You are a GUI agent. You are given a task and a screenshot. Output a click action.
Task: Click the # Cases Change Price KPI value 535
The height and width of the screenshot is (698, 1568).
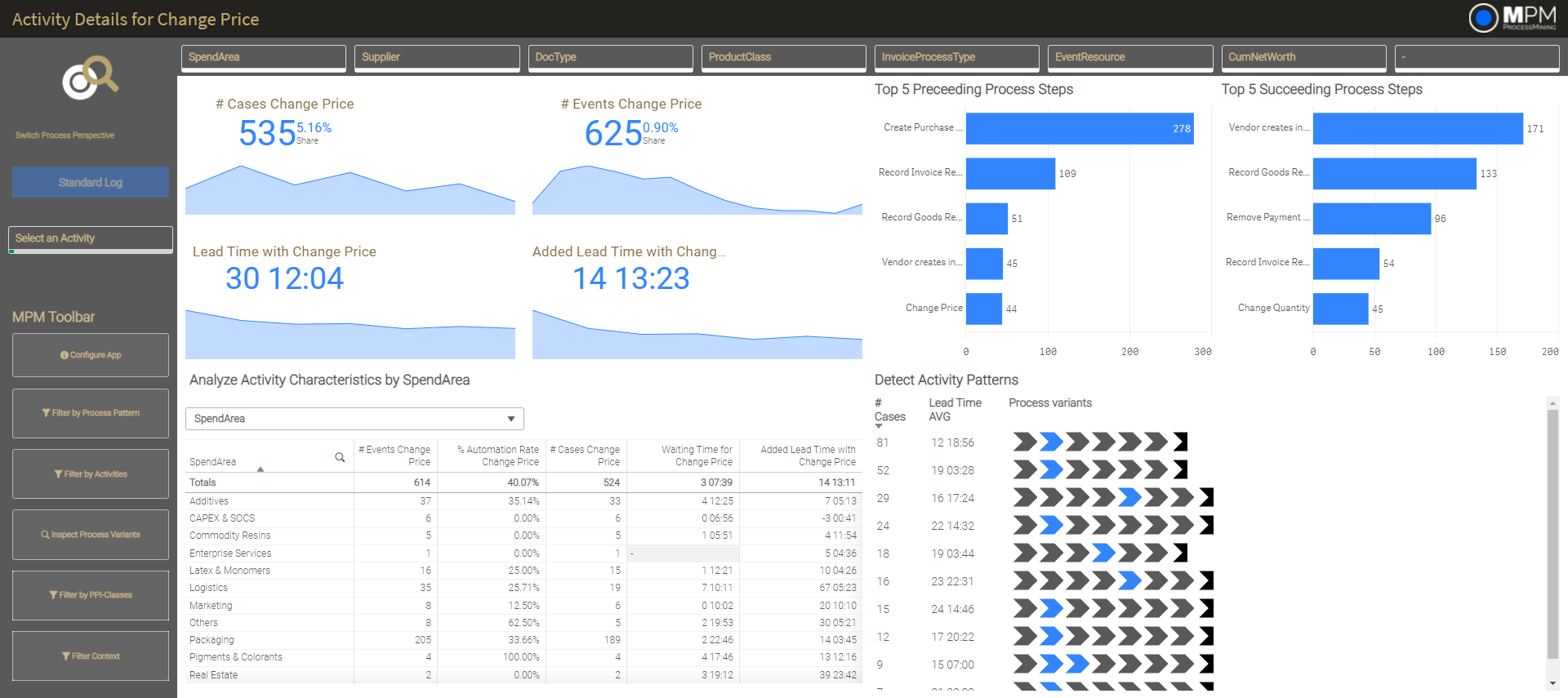click(x=267, y=133)
